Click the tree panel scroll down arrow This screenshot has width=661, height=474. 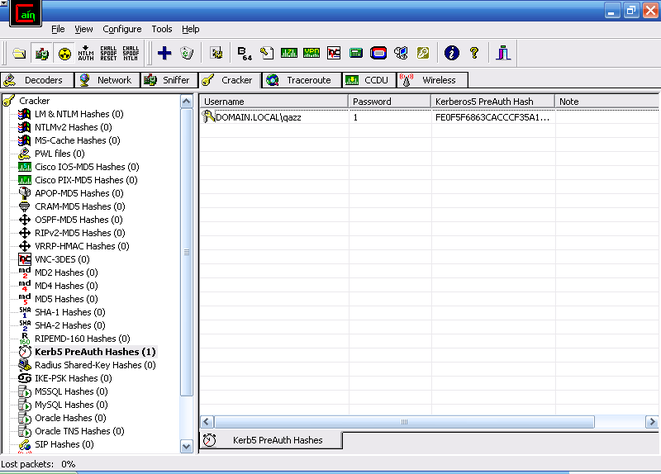click(186, 446)
